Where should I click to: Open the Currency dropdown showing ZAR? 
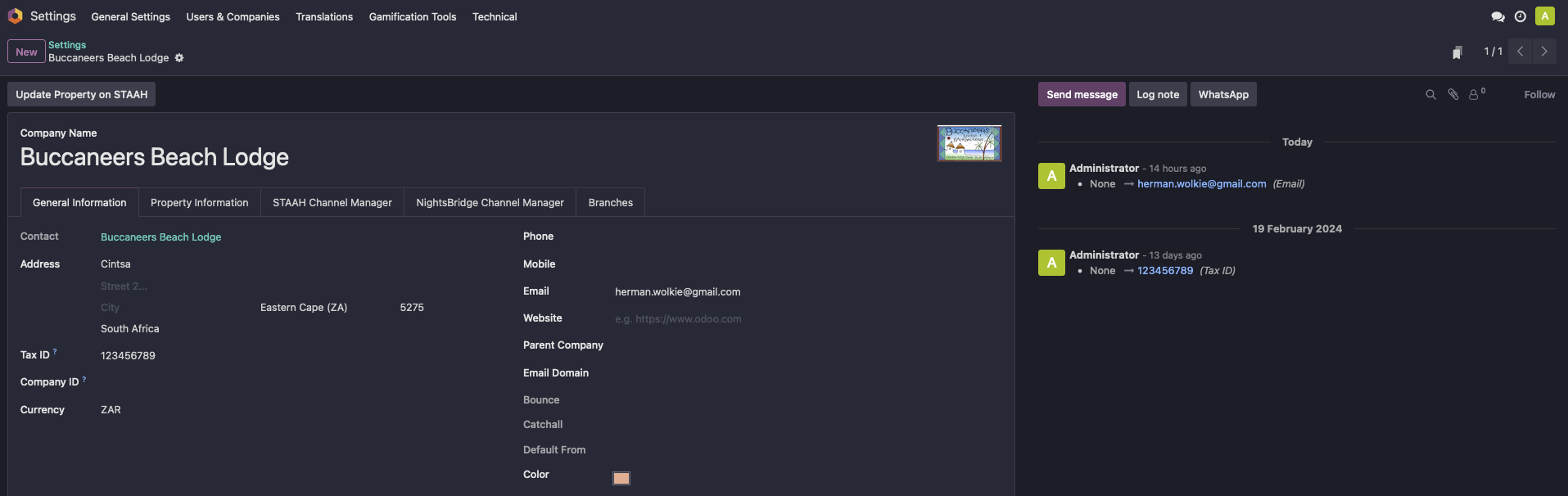pos(302,410)
